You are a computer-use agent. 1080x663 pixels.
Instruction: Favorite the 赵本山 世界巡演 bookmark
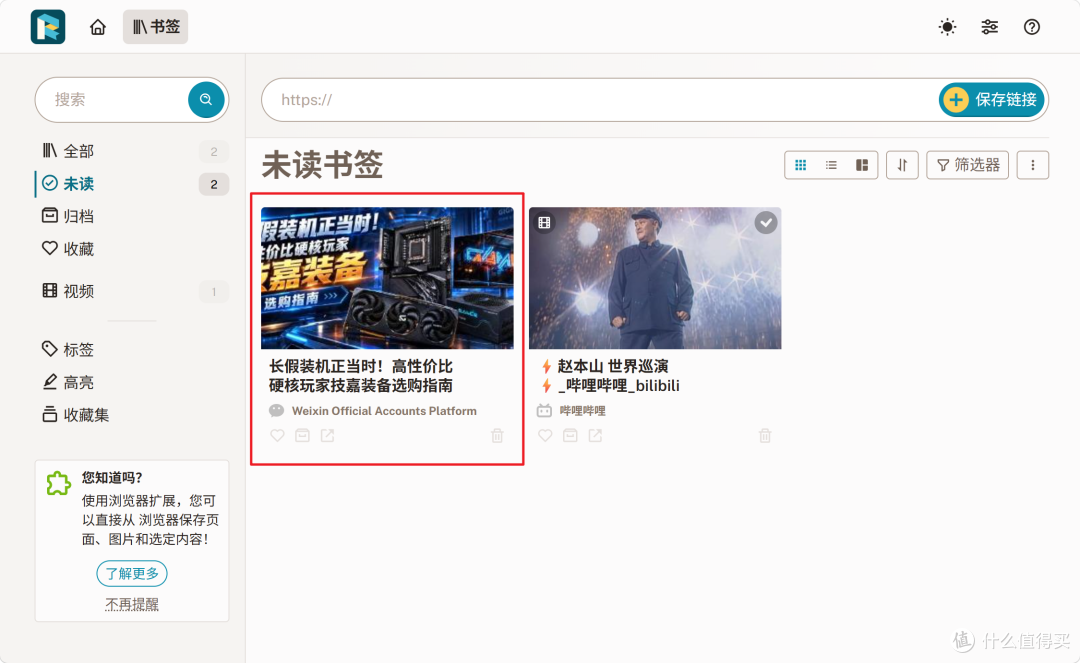click(x=545, y=435)
